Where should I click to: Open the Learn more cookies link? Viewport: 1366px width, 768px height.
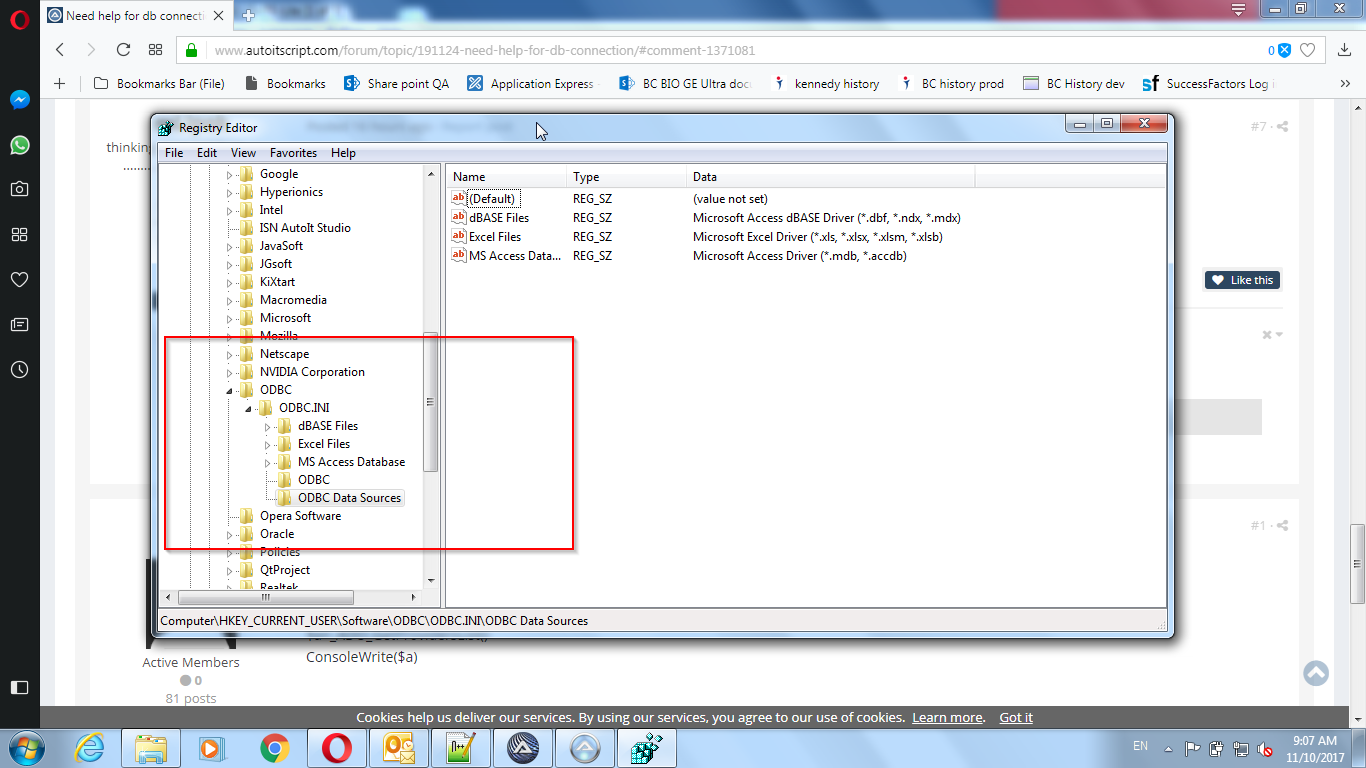(x=948, y=717)
